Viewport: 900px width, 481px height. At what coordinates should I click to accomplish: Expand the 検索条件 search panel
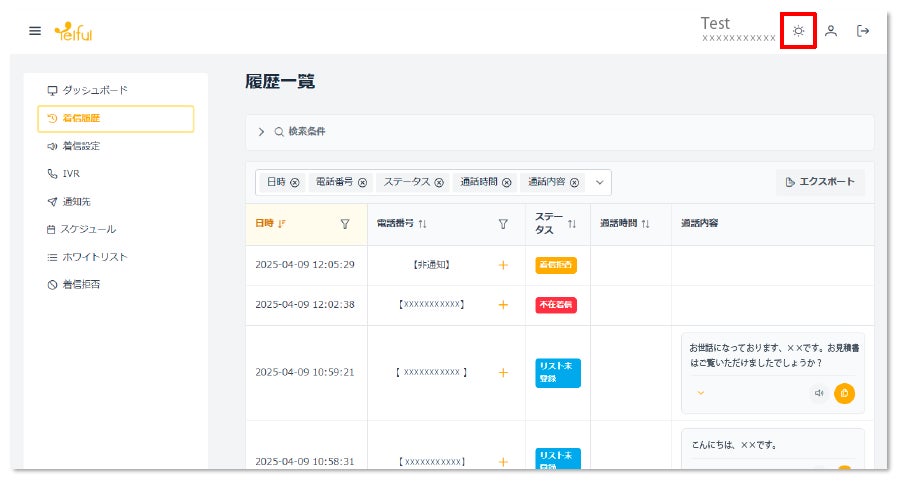[x=261, y=132]
